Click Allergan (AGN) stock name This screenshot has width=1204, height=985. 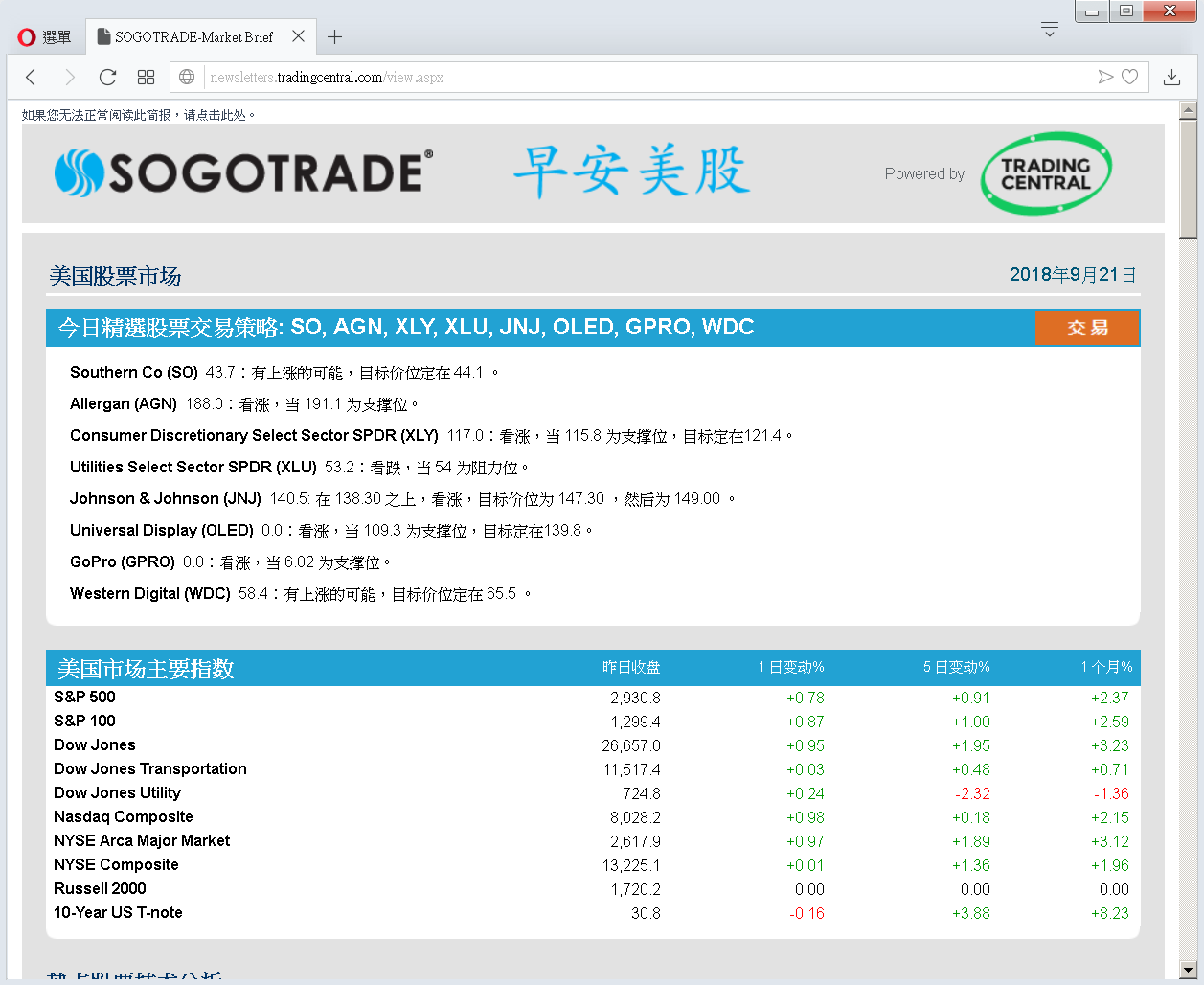pos(124,403)
